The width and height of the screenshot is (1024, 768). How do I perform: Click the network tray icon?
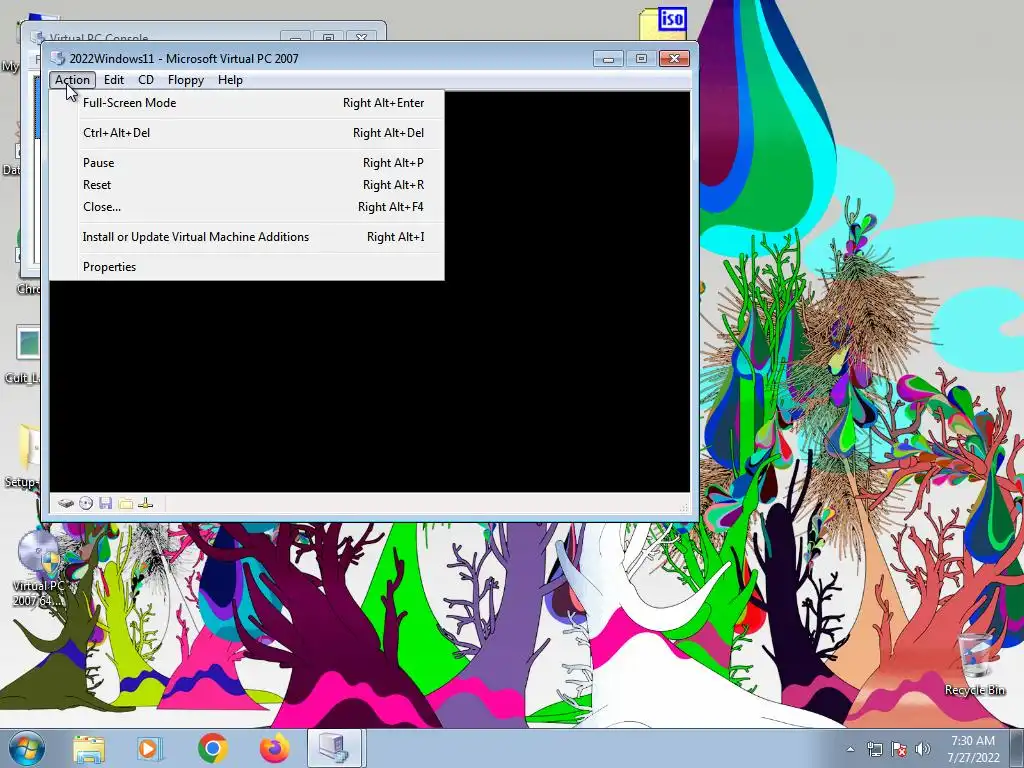click(874, 749)
